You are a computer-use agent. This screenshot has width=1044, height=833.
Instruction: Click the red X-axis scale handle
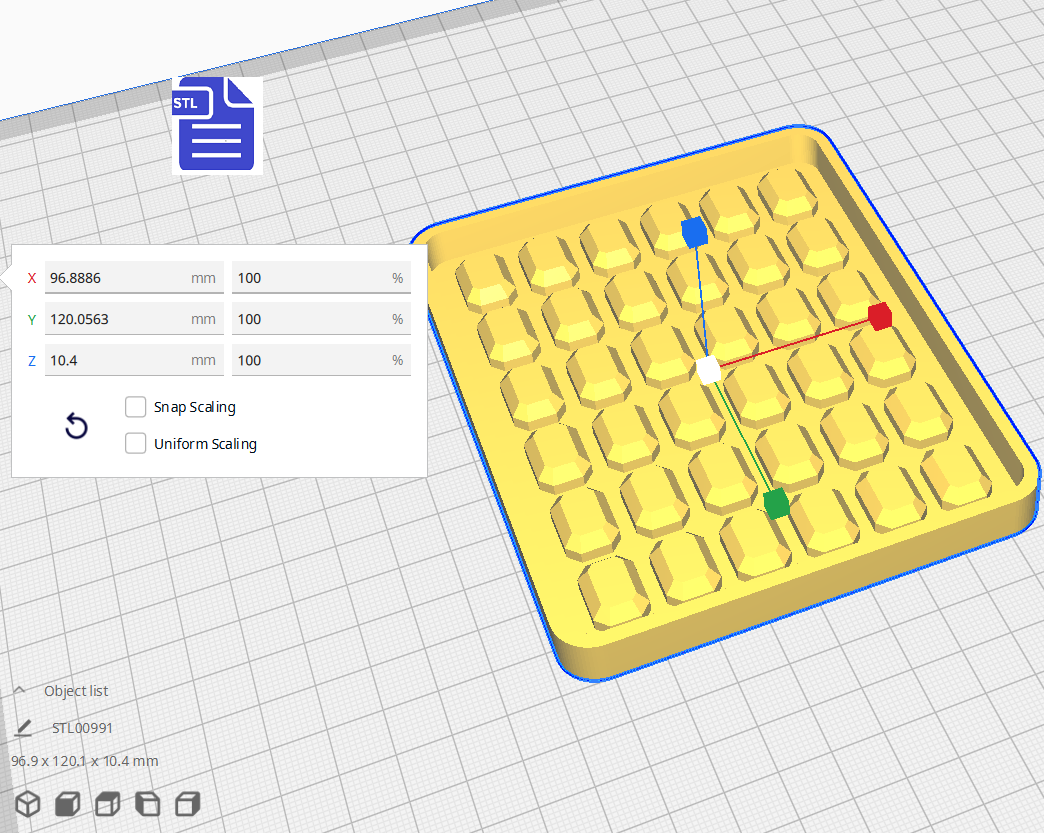pos(880,317)
